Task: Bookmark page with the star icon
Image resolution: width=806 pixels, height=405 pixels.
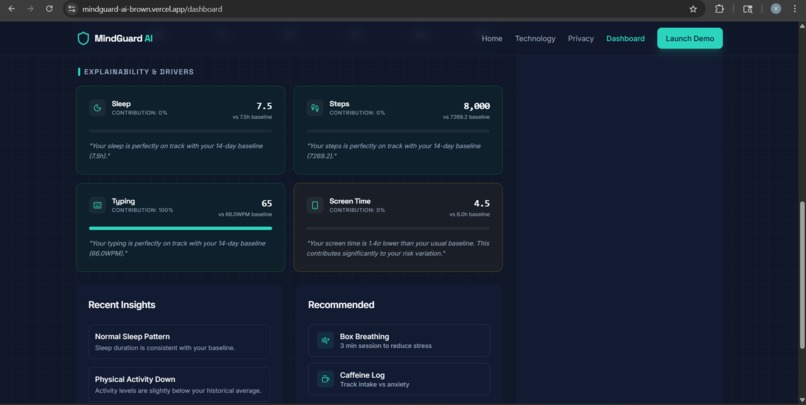Action: click(x=693, y=9)
